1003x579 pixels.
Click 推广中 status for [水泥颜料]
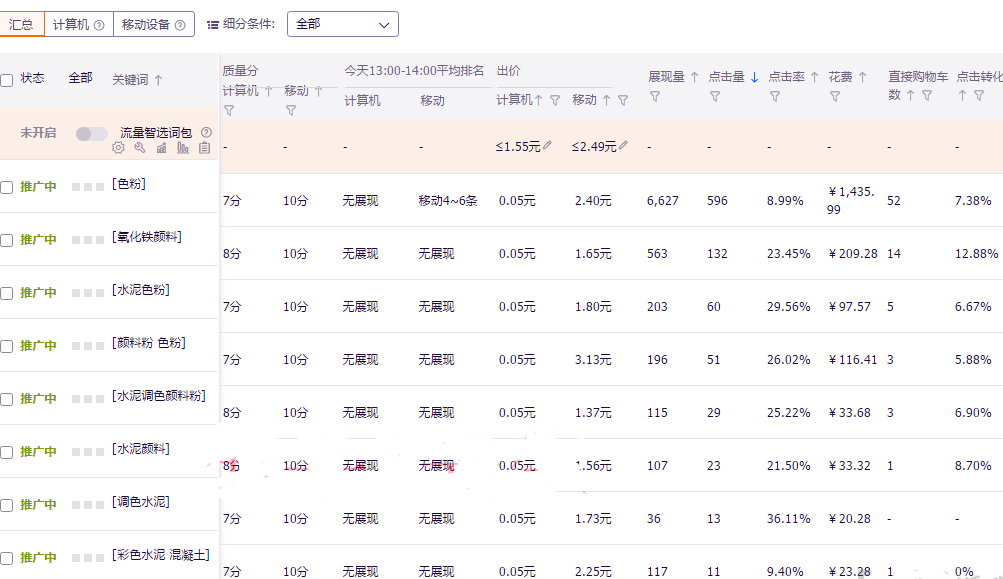pyautogui.click(x=38, y=452)
